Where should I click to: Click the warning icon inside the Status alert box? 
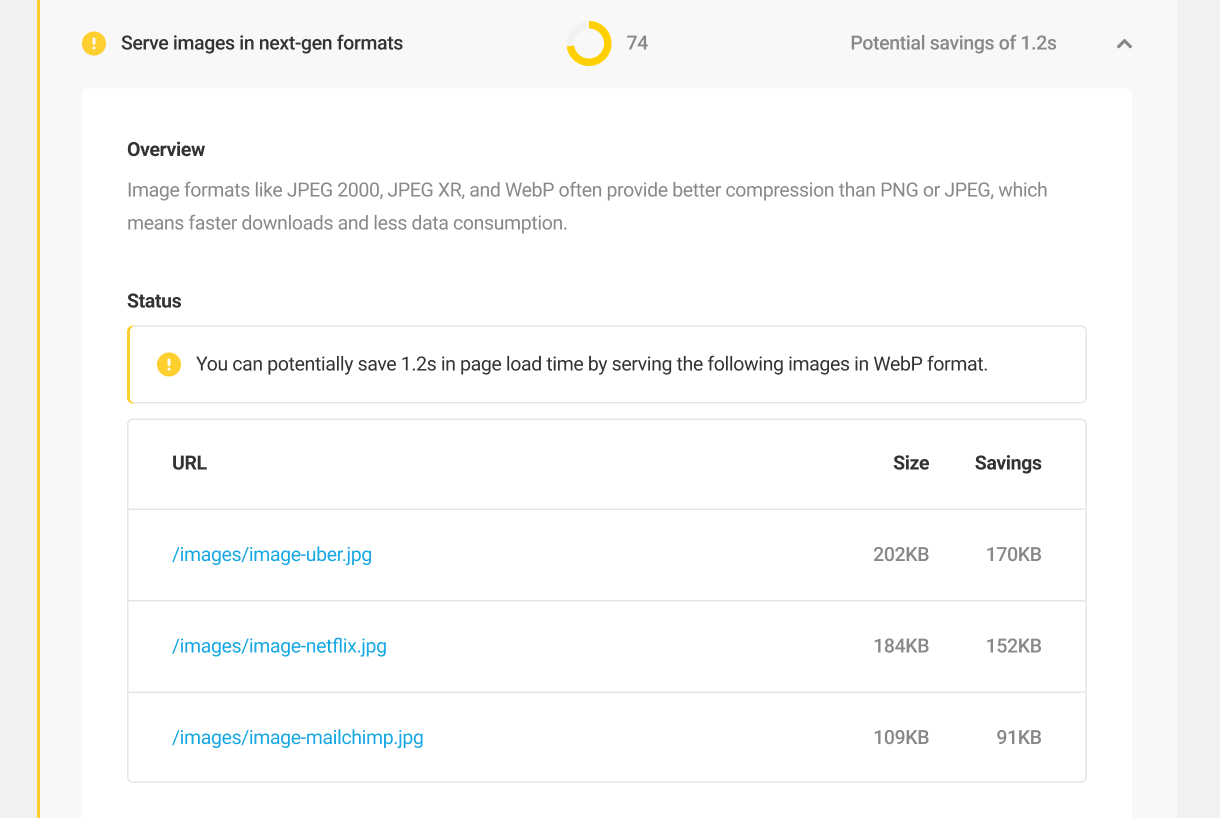point(169,364)
